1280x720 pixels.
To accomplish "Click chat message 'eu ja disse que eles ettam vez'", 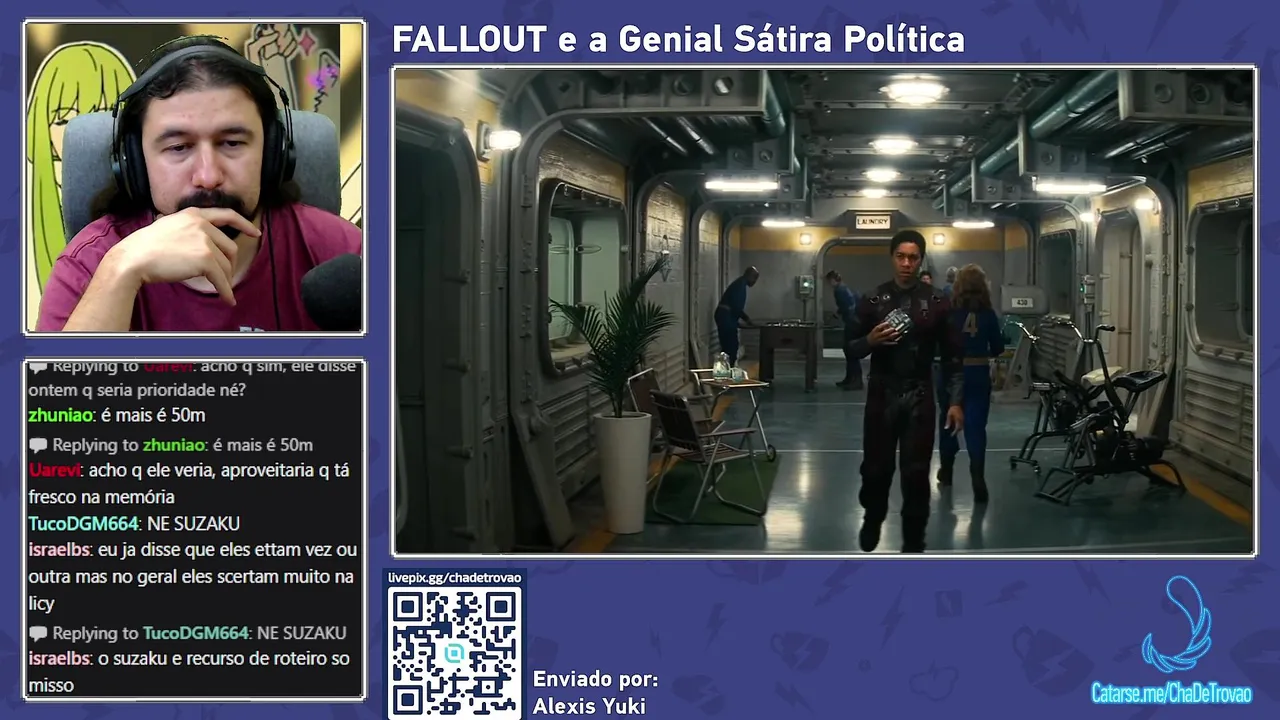I will click(192, 577).
